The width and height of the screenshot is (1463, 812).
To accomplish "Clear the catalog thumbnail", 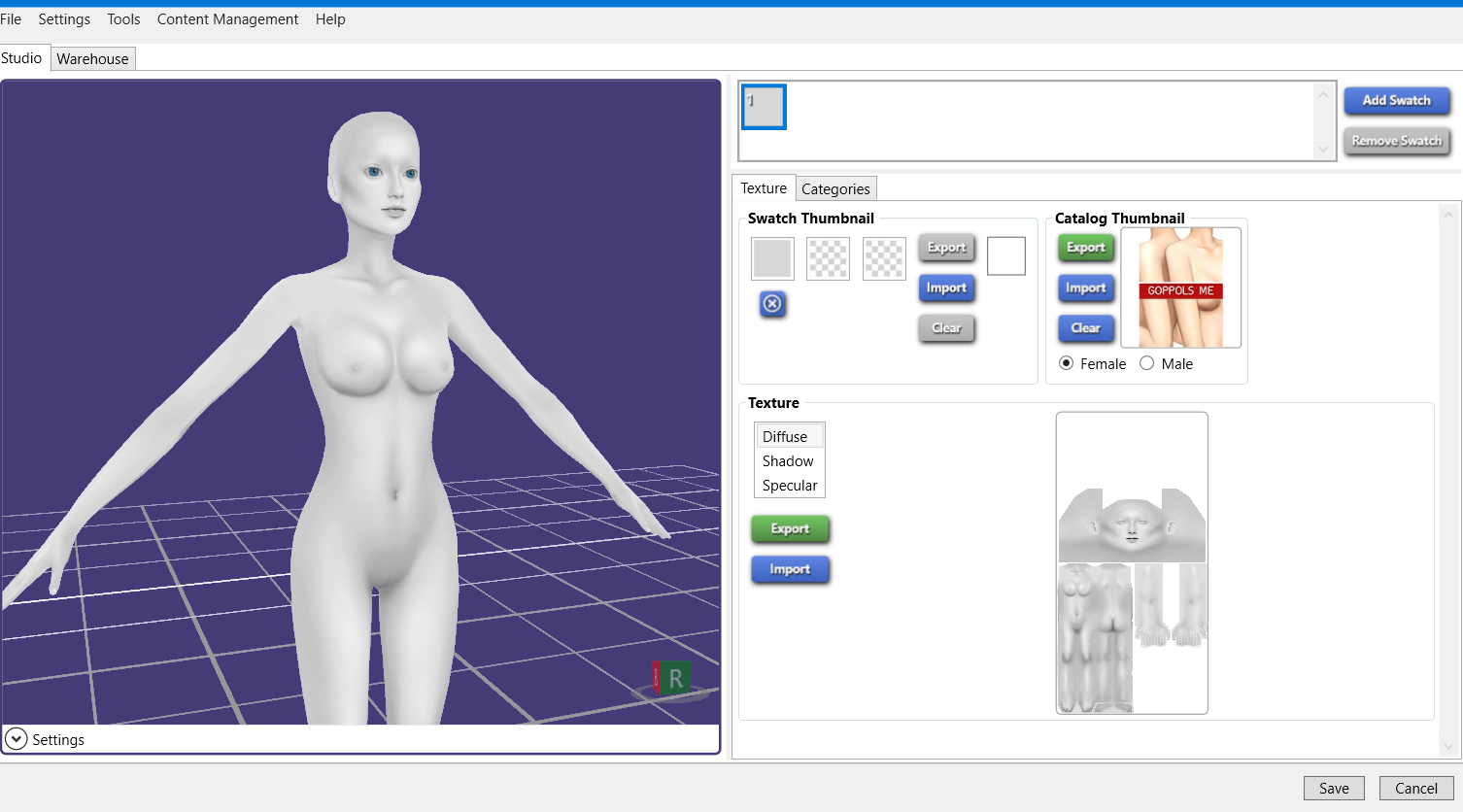I will [x=1086, y=328].
